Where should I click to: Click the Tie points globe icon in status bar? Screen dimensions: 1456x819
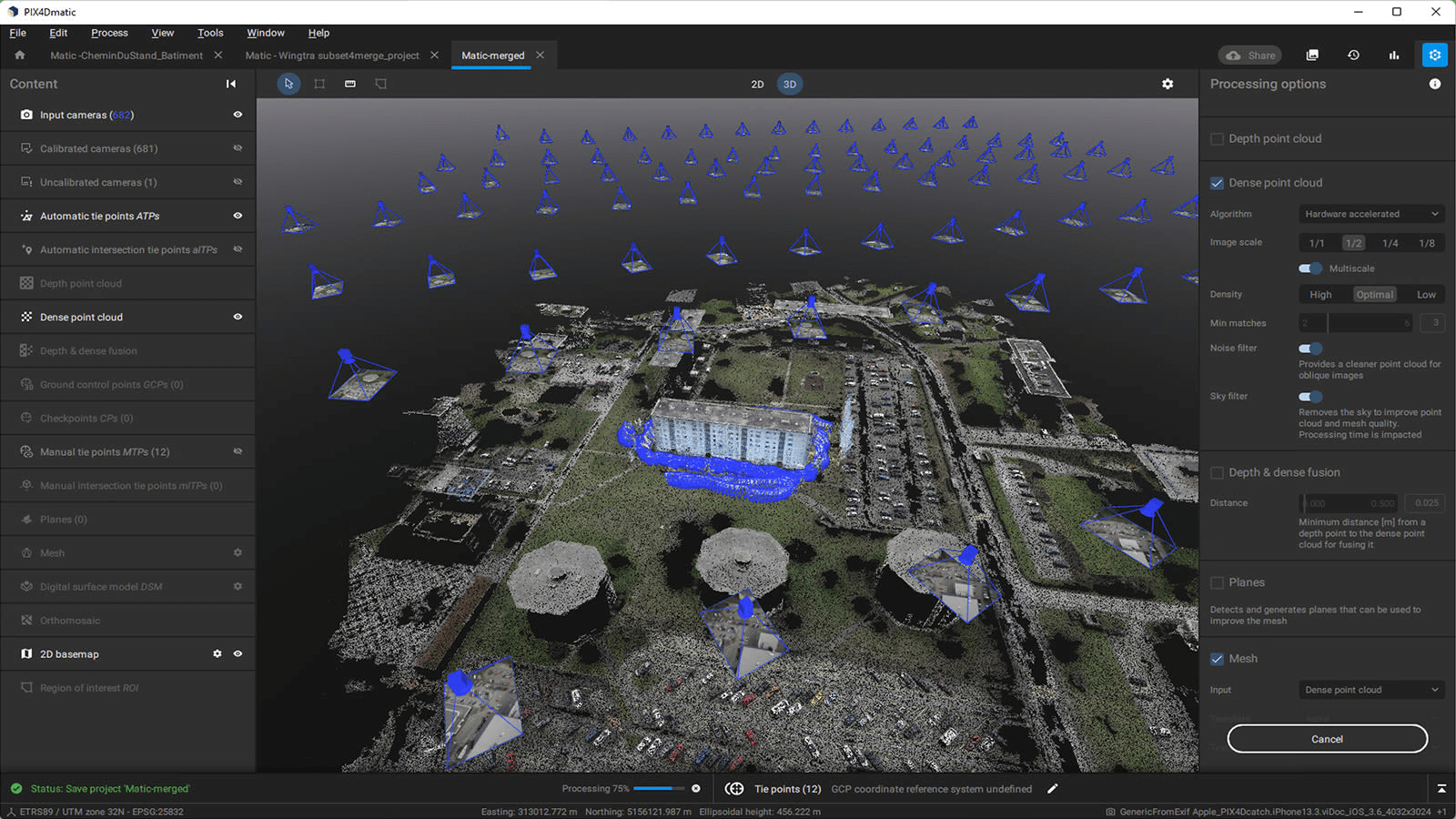[733, 788]
